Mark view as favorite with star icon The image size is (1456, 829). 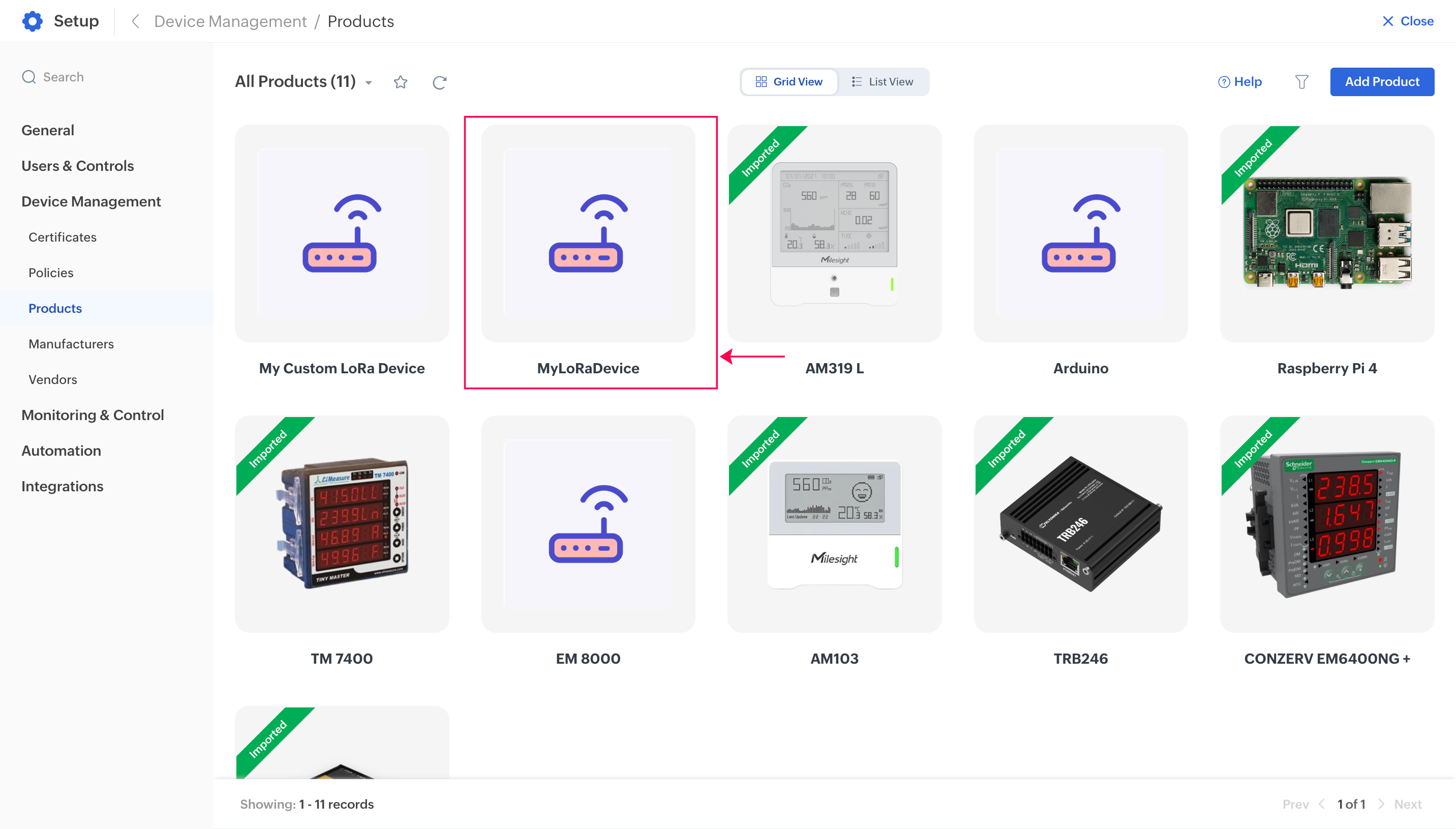click(x=400, y=82)
